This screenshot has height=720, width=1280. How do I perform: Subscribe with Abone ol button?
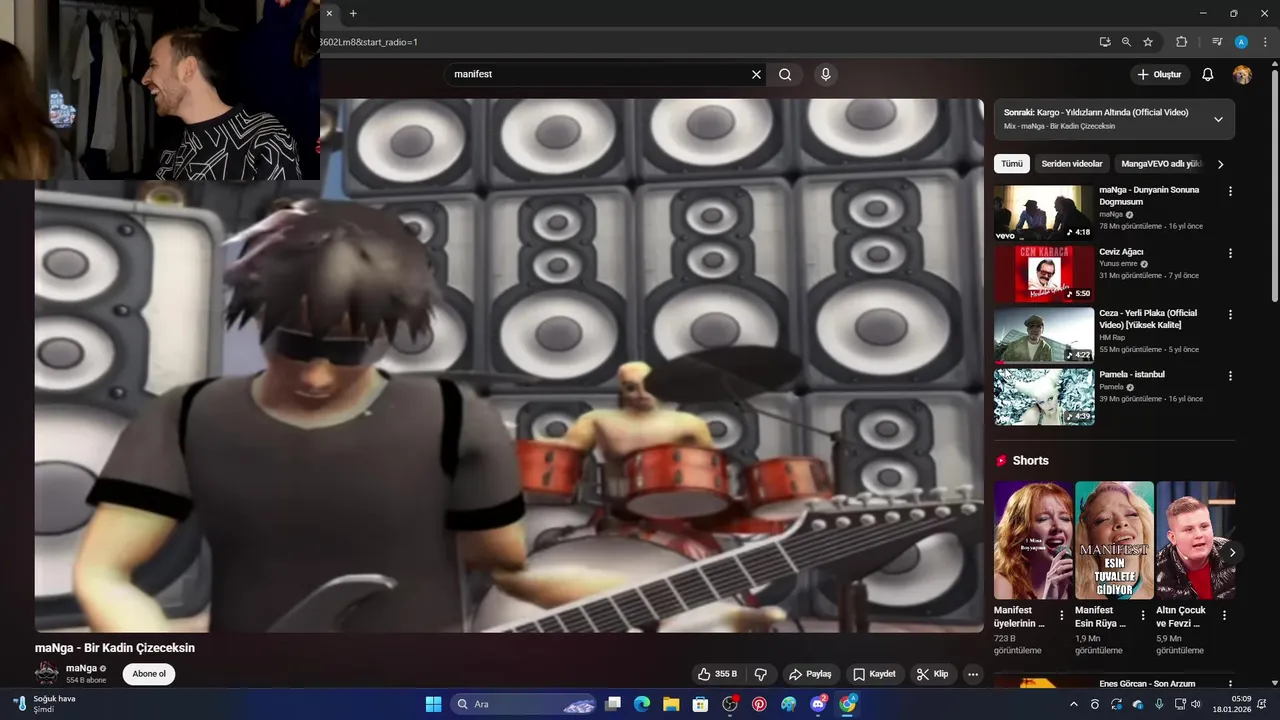pos(149,674)
